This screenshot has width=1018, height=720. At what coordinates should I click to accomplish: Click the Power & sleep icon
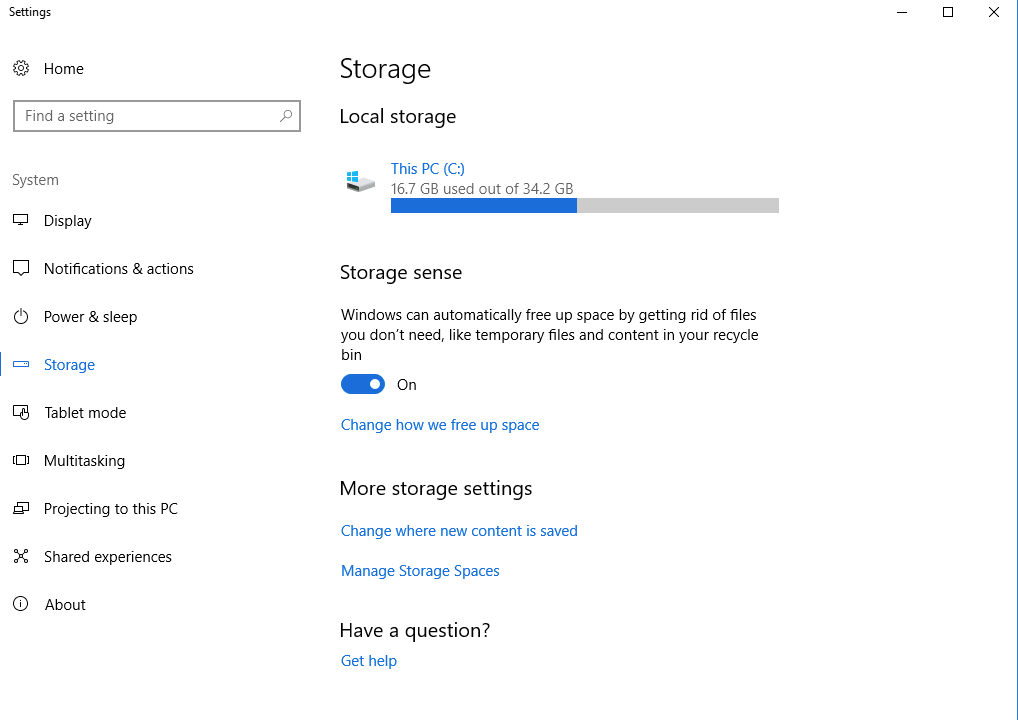(x=21, y=316)
